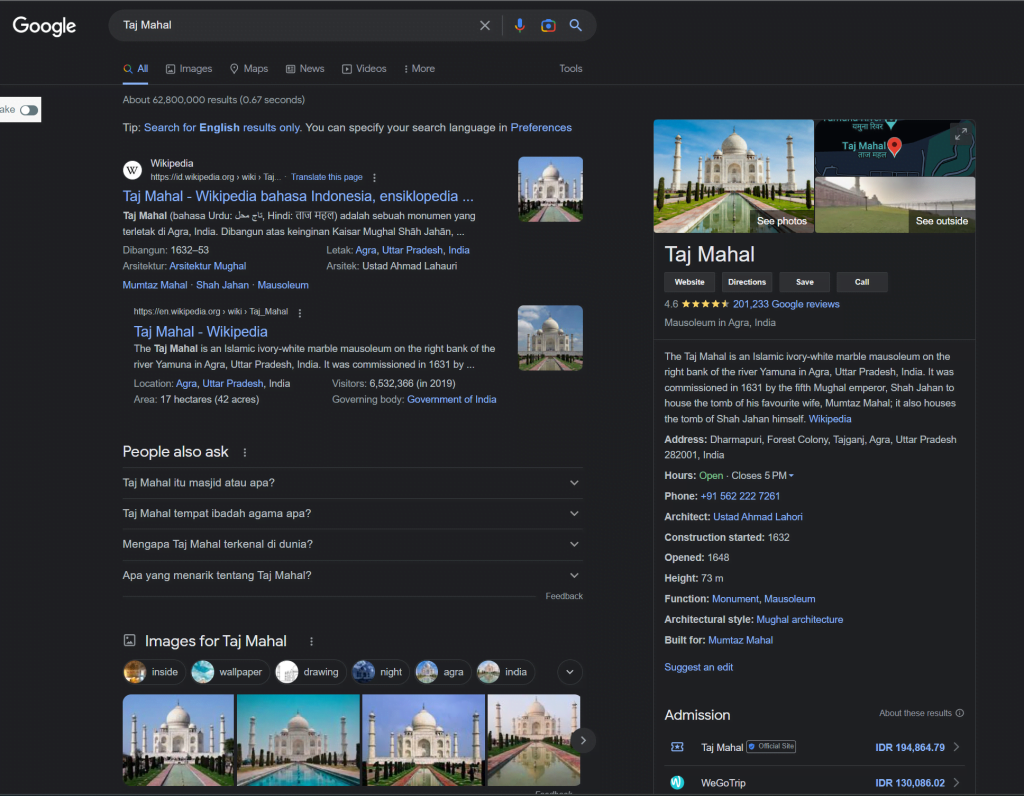Open Google Lens via the camera icon

pyautogui.click(x=548, y=25)
